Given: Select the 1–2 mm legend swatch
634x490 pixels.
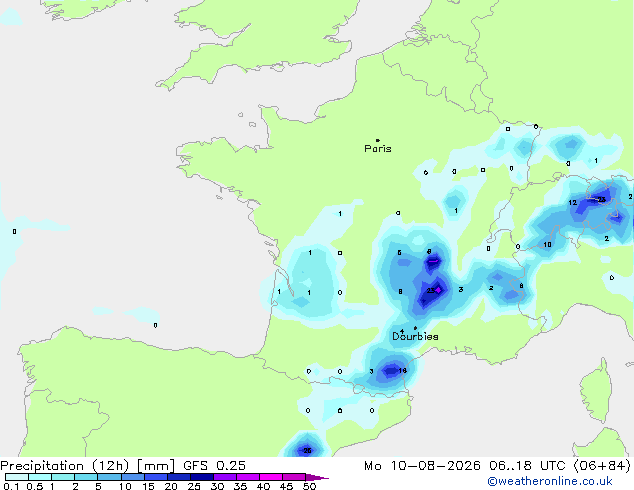Looking at the screenshot, I should 63,477.
